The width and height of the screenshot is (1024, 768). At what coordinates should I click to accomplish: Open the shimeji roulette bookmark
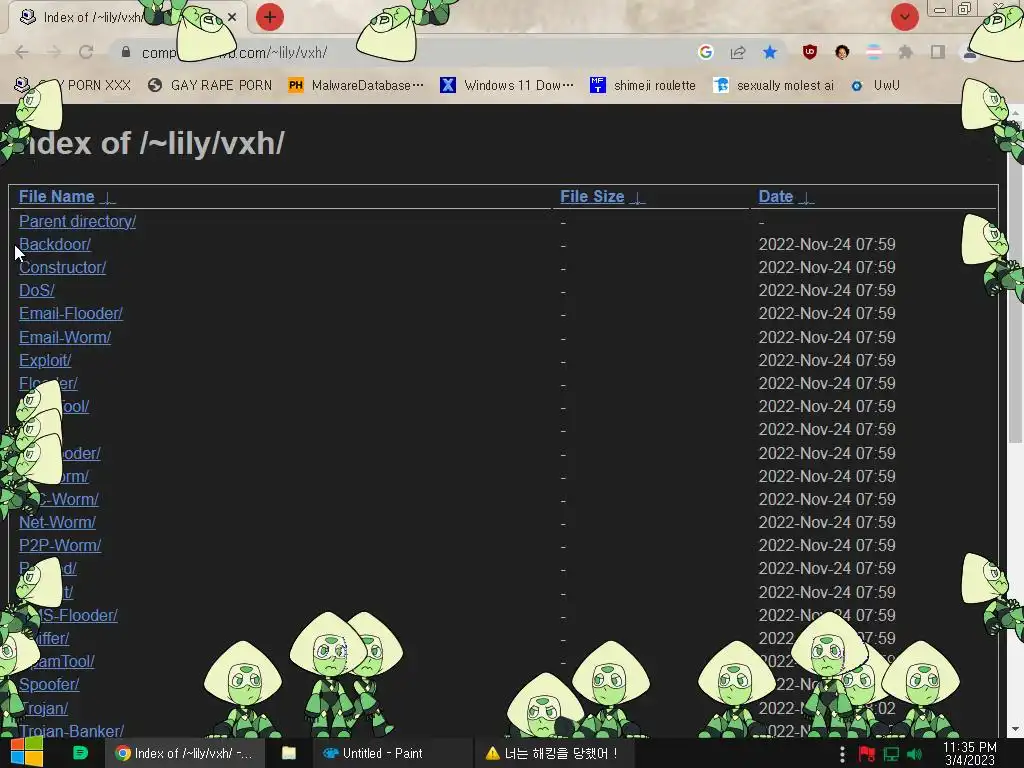643,85
